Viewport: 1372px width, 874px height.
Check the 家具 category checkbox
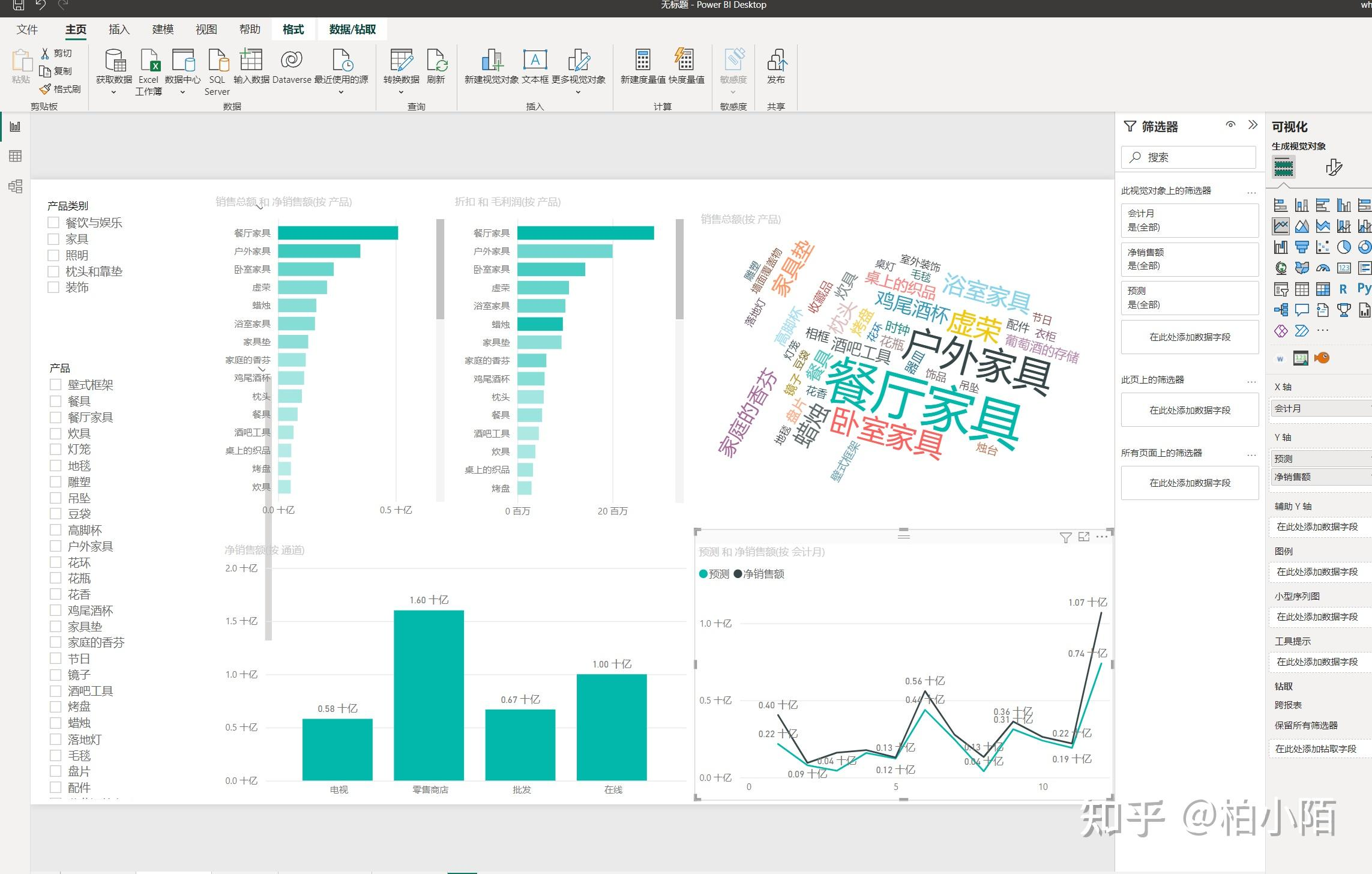53,239
